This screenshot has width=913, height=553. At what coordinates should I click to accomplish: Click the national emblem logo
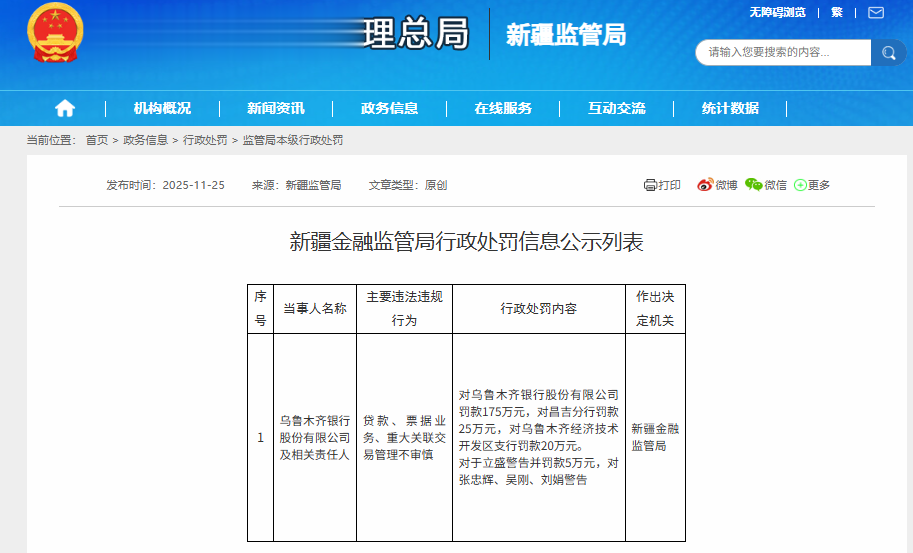pyautogui.click(x=55, y=33)
